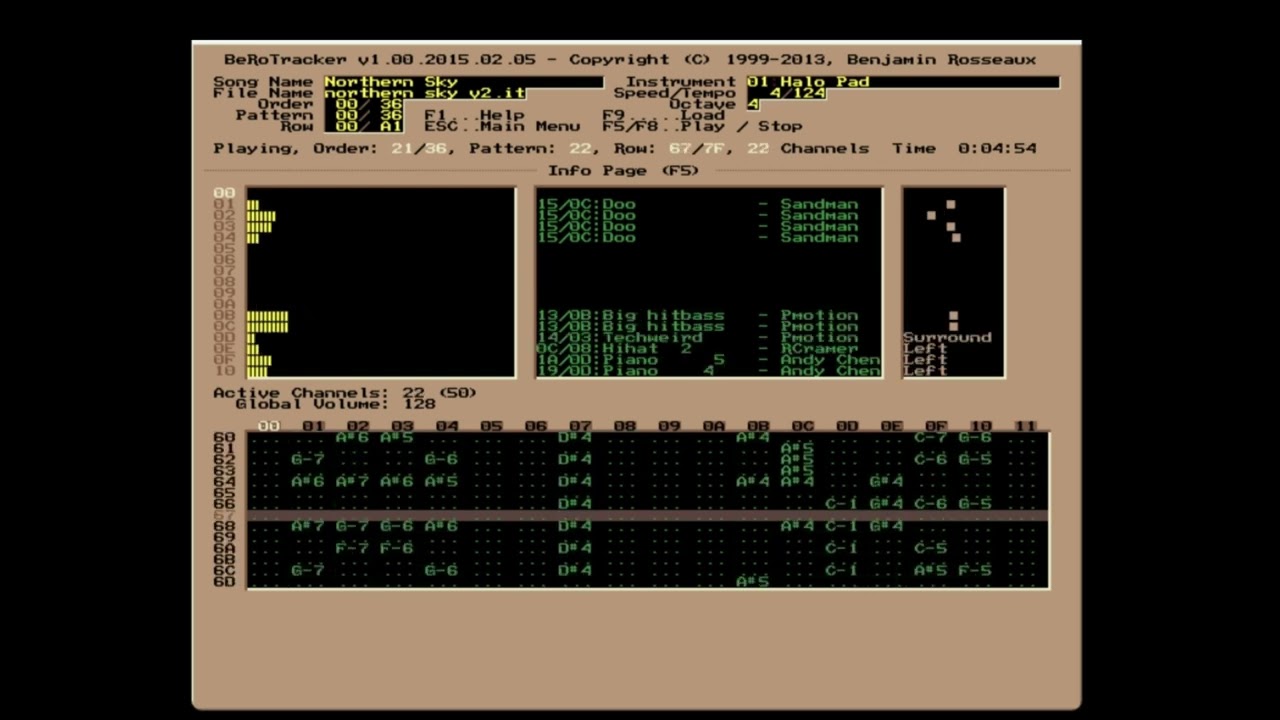Click the Instrument field "01 Halo Pad"
The height and width of the screenshot is (720, 1280).
(x=903, y=82)
